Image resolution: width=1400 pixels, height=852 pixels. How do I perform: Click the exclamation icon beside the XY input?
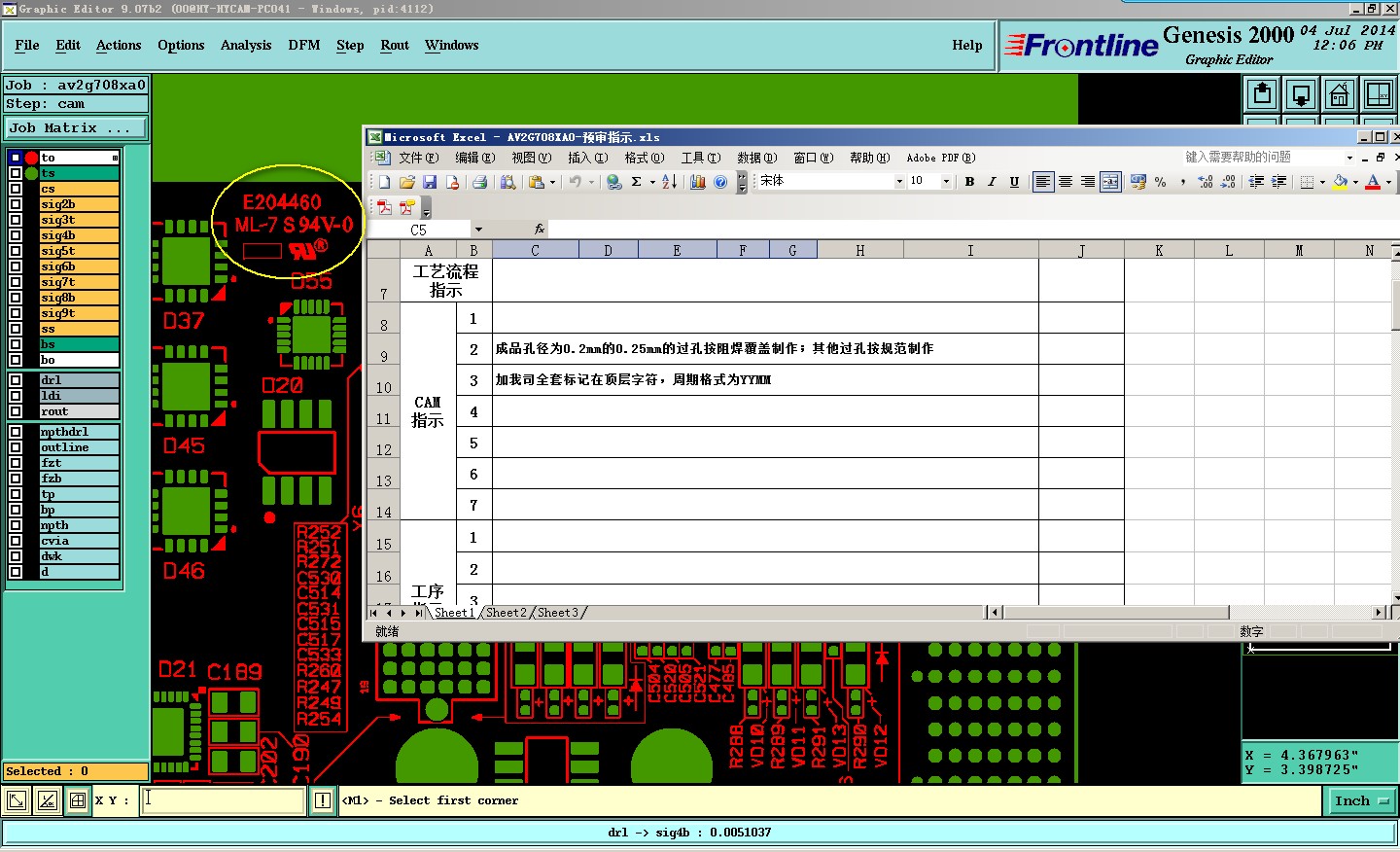tap(323, 800)
